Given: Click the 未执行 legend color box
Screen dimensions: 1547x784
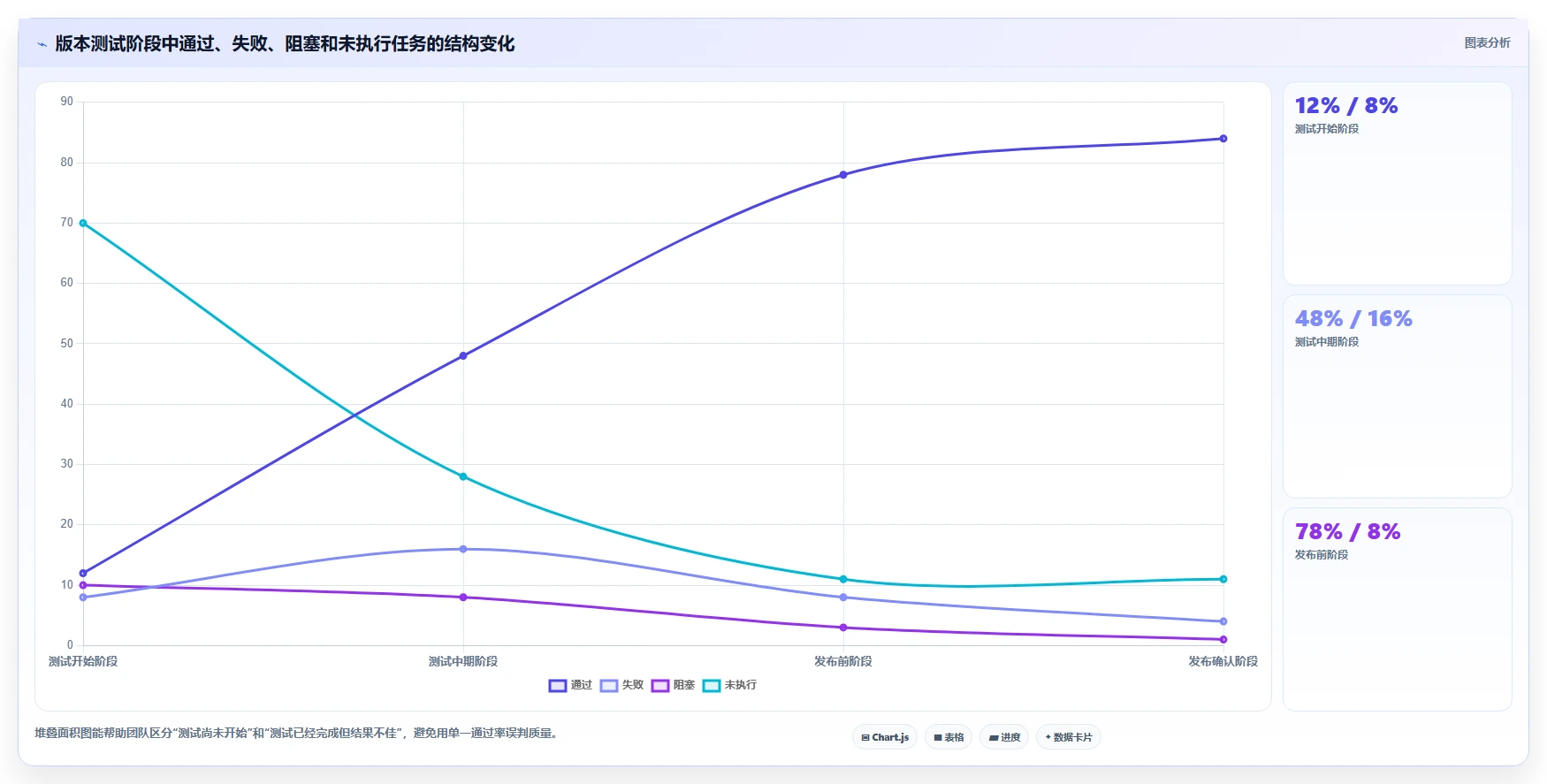Looking at the screenshot, I should pyautogui.click(x=712, y=685).
